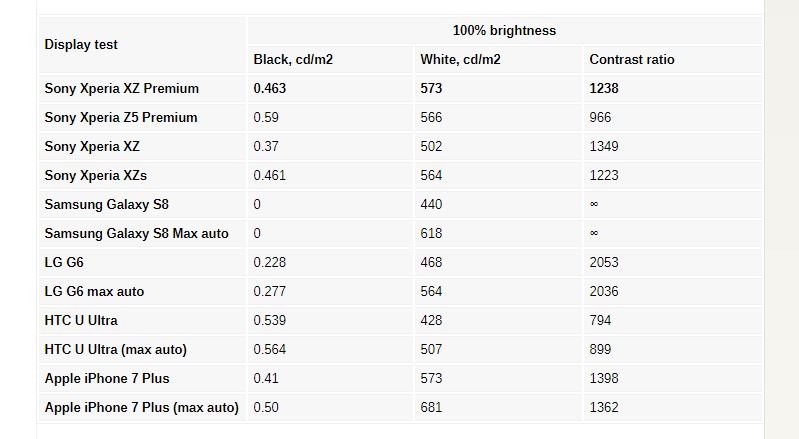Click the White, cd/m2 column header

point(460,60)
